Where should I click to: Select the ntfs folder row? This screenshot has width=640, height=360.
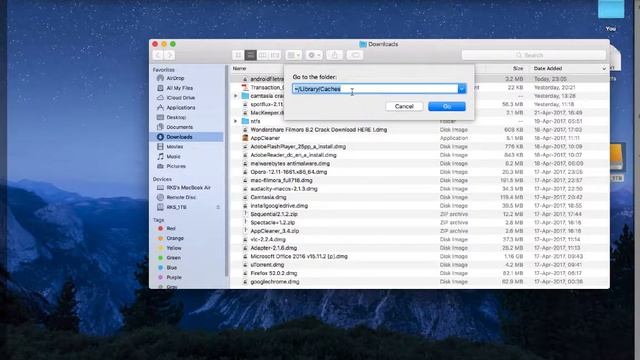(420, 121)
